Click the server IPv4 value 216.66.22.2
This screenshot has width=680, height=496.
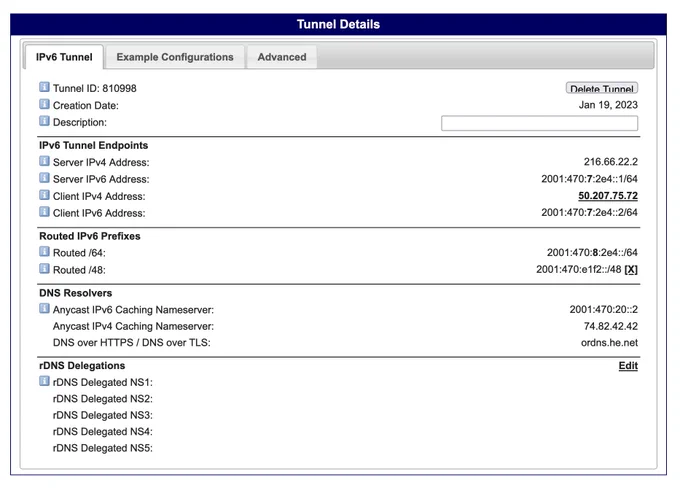point(611,162)
